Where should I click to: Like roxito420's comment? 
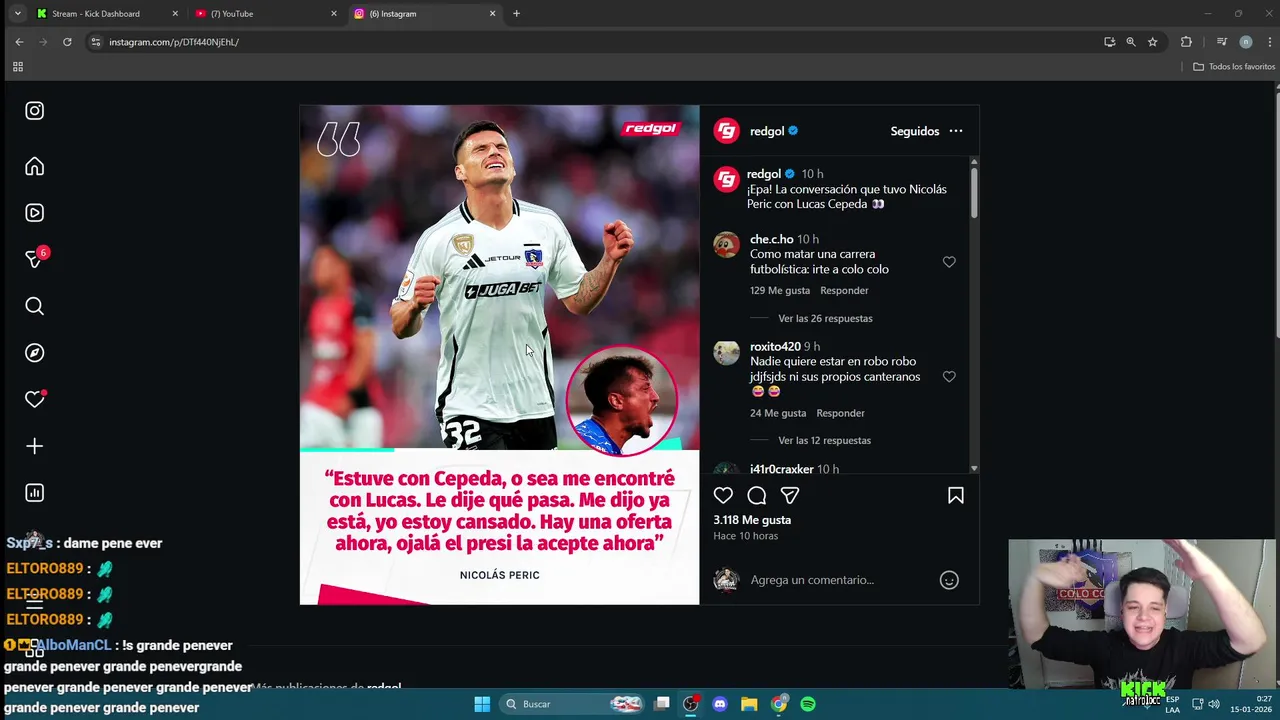point(949,377)
